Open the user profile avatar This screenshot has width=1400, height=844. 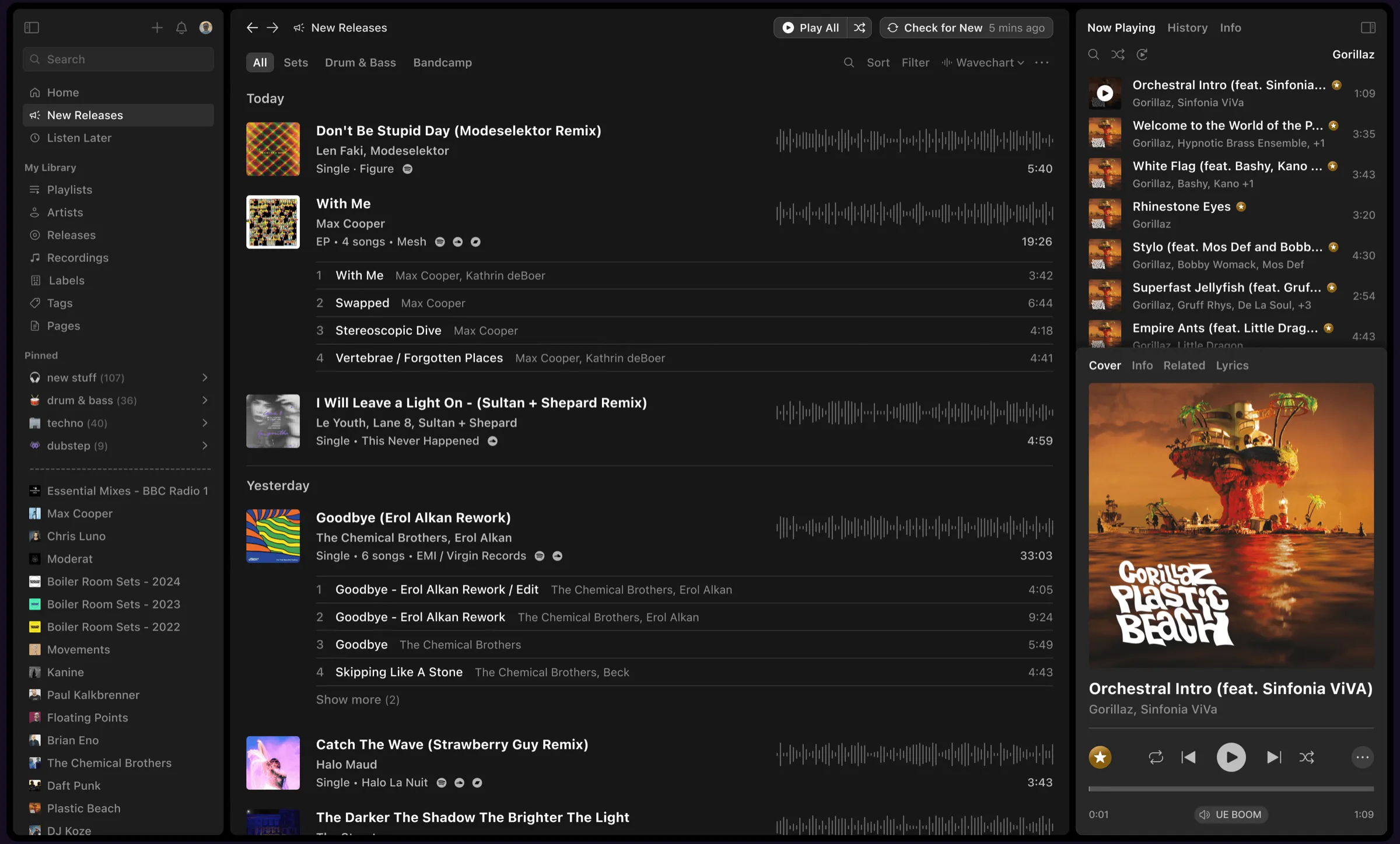205,27
